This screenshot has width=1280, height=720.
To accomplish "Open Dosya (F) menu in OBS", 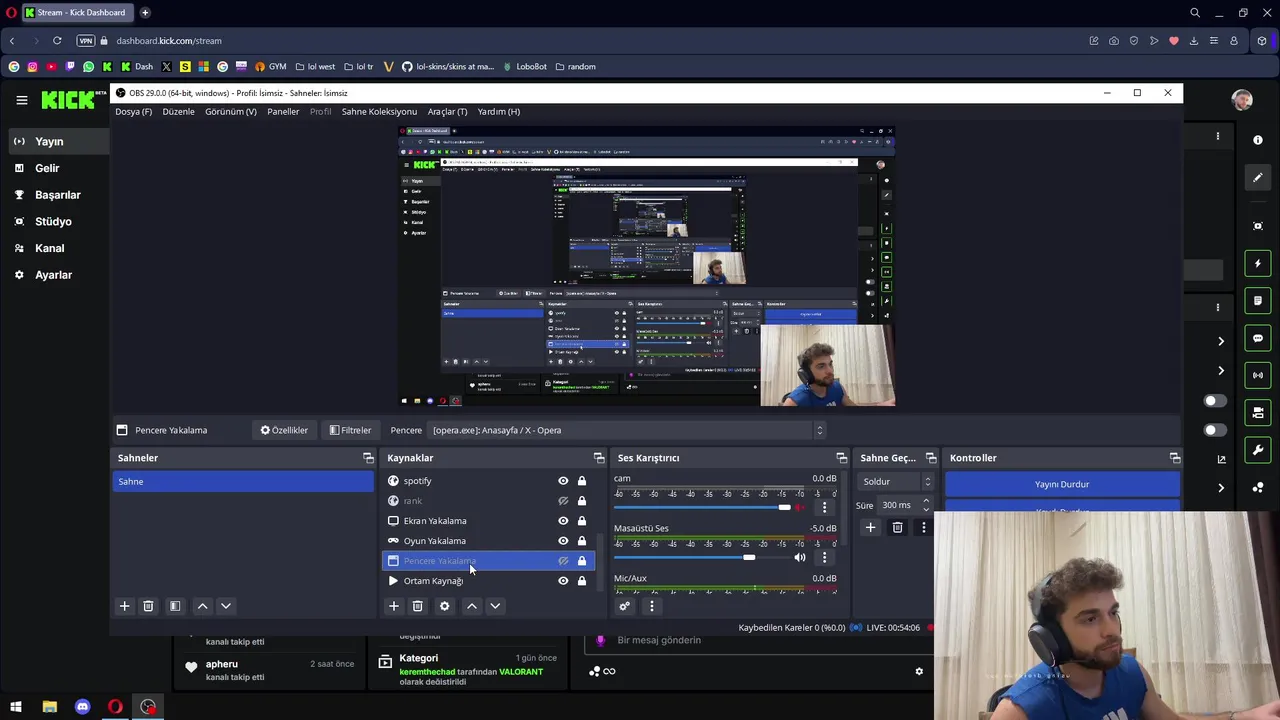I will [x=133, y=112].
